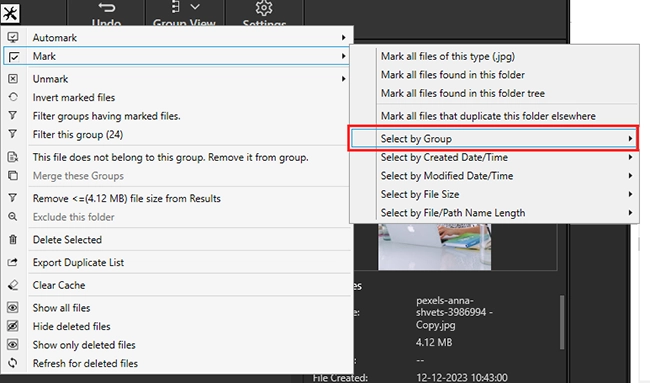Expand the Mark submenu arrow
Image resolution: width=650 pixels, height=383 pixels.
click(343, 56)
